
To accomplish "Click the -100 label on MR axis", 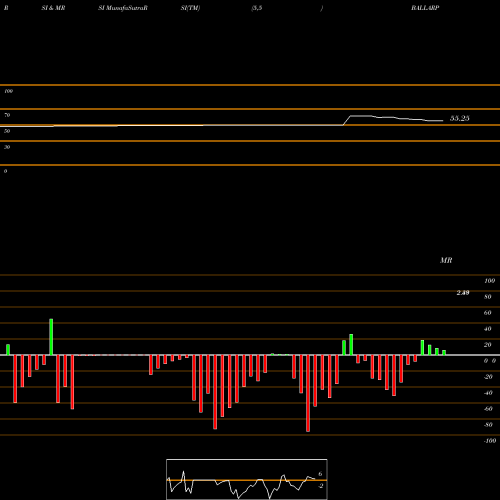I will coord(490,441).
